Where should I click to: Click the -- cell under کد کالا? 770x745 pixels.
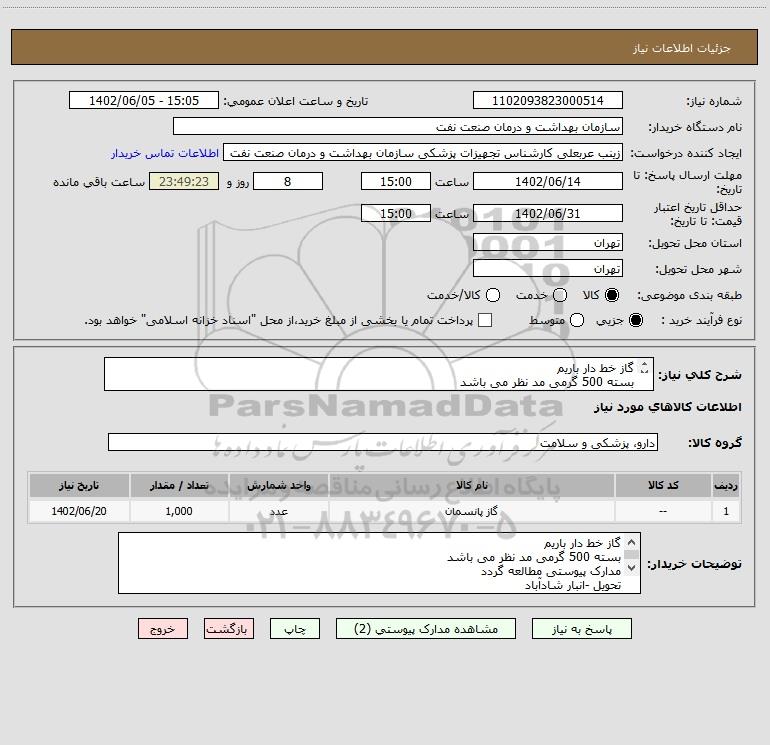pos(663,511)
